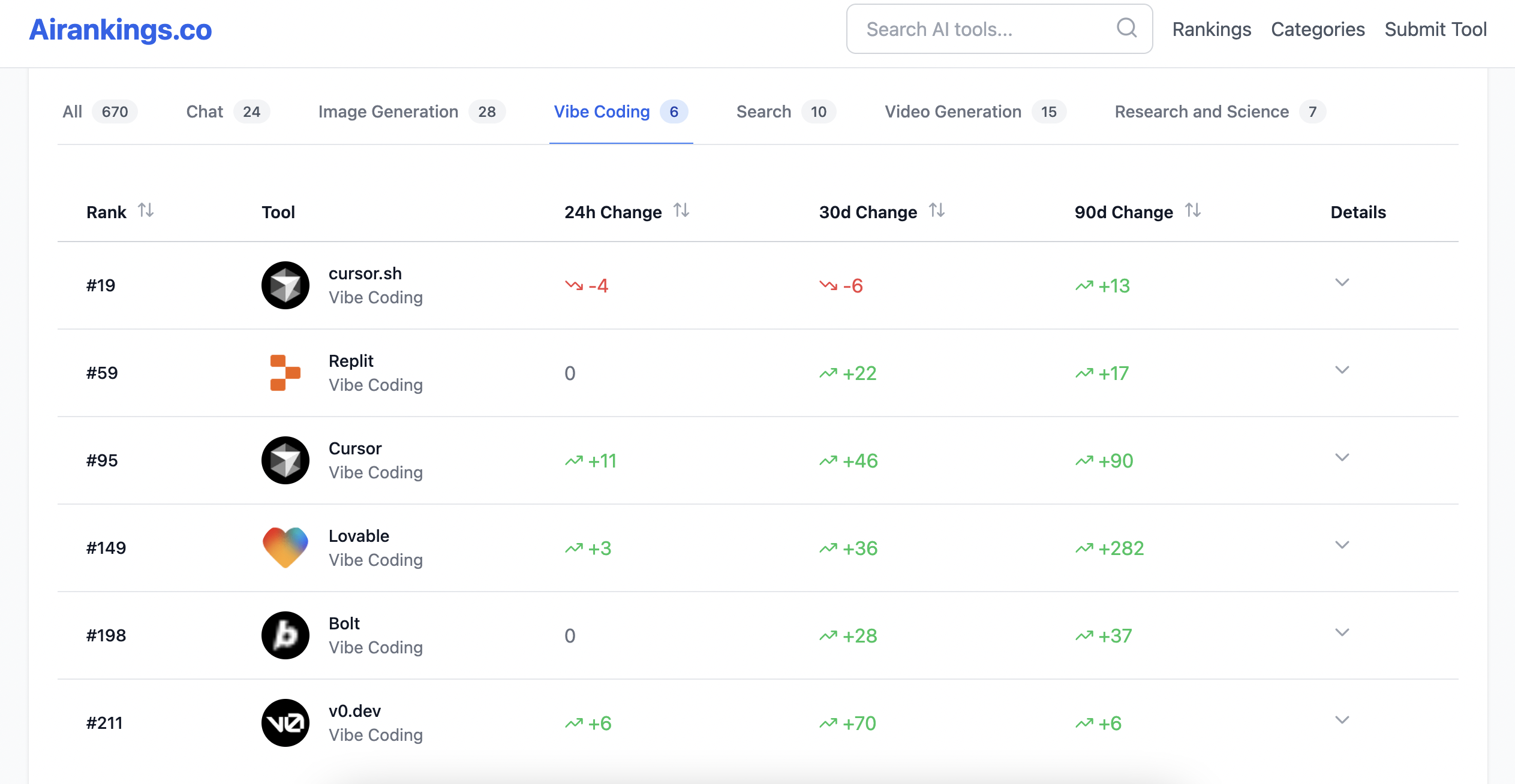Image resolution: width=1515 pixels, height=784 pixels.
Task: Toggle 30d Change sort order
Action: (x=937, y=211)
